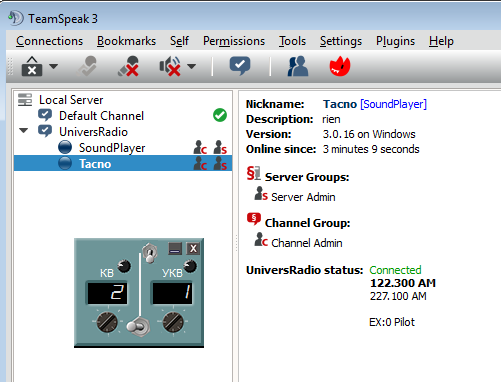Open the Self menu
Image resolution: width=501 pixels, height=382 pixels.
(x=179, y=41)
